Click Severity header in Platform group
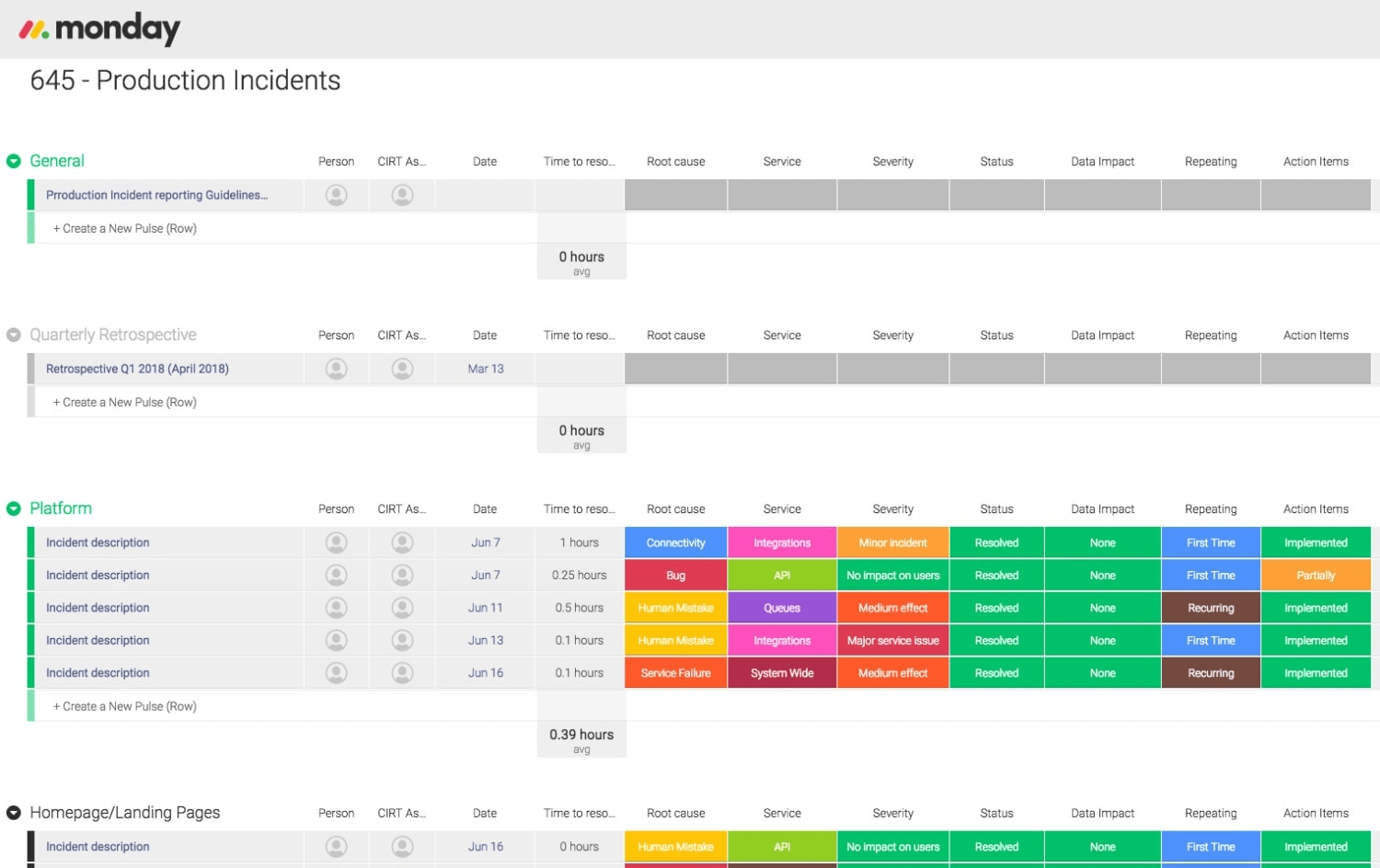This screenshot has width=1380, height=868. pyautogui.click(x=893, y=509)
